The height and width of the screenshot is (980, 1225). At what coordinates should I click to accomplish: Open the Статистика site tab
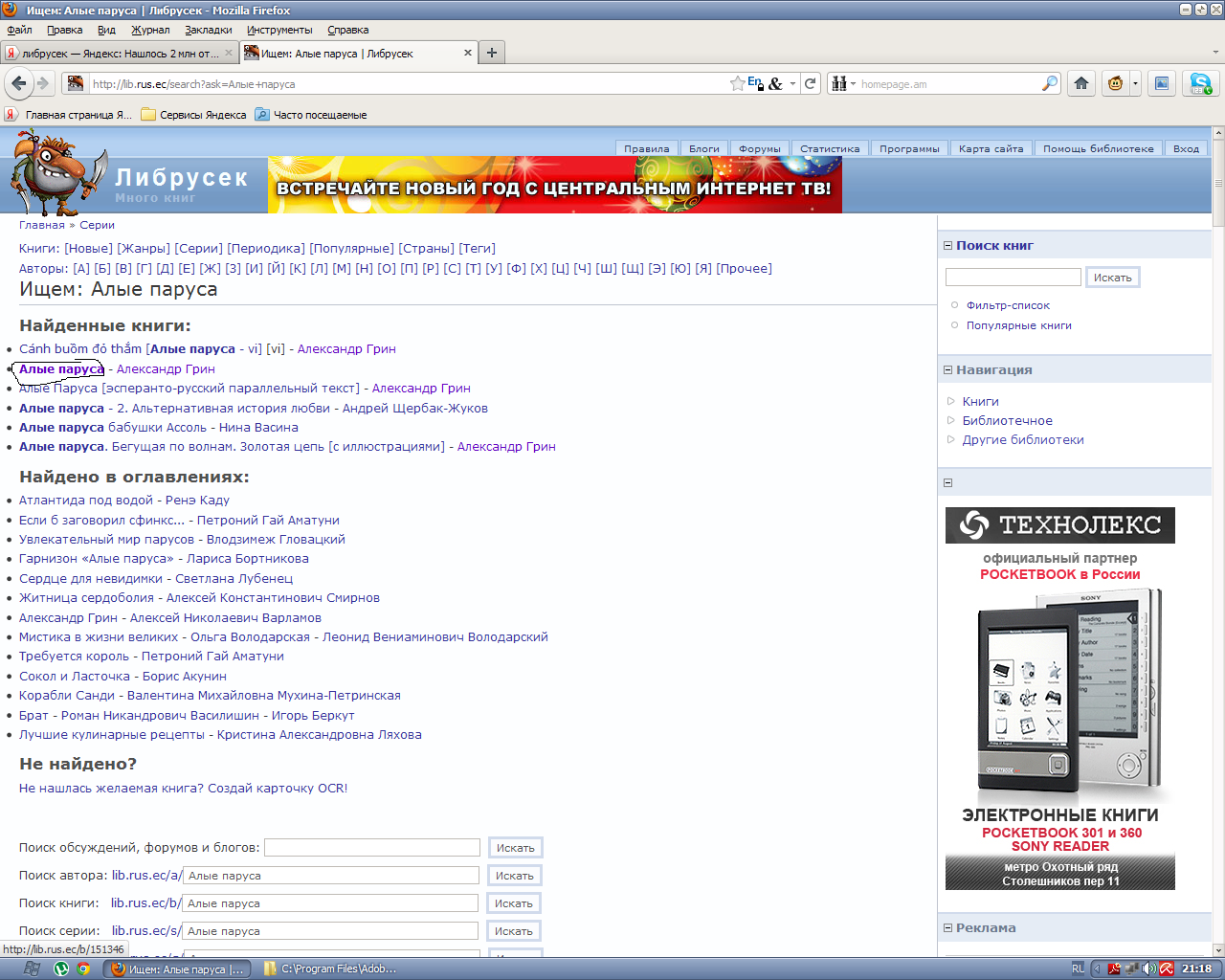(x=830, y=148)
